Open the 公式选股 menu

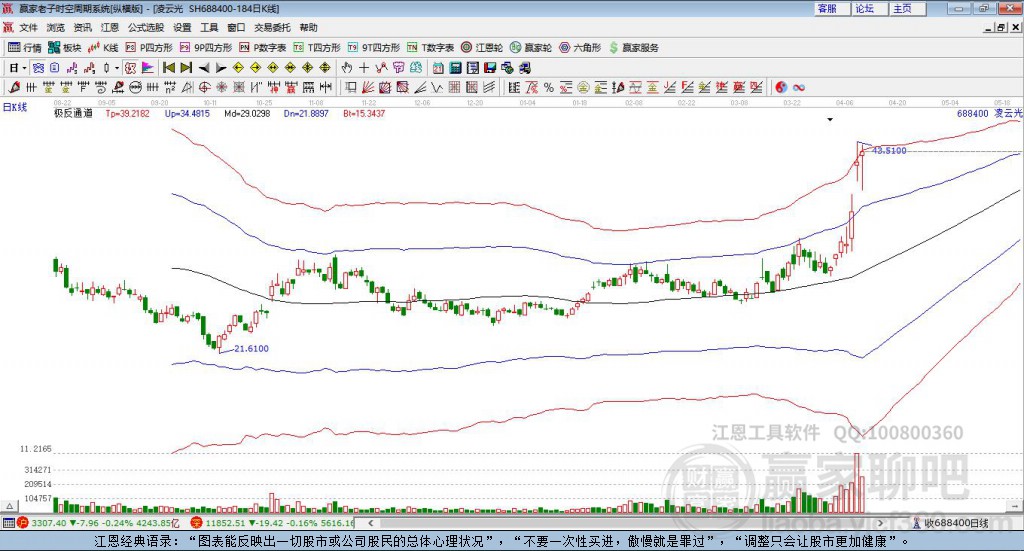click(x=146, y=27)
